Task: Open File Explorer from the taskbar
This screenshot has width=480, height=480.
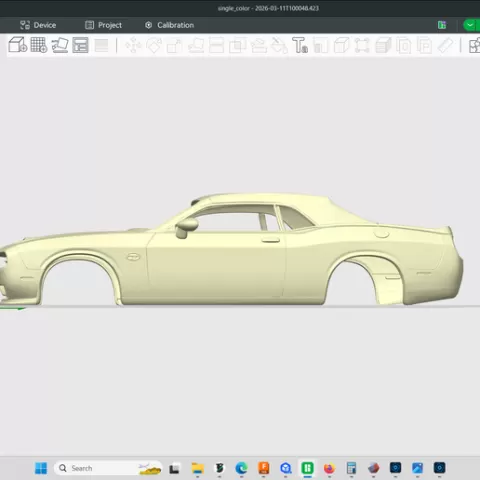Action: coord(197,468)
